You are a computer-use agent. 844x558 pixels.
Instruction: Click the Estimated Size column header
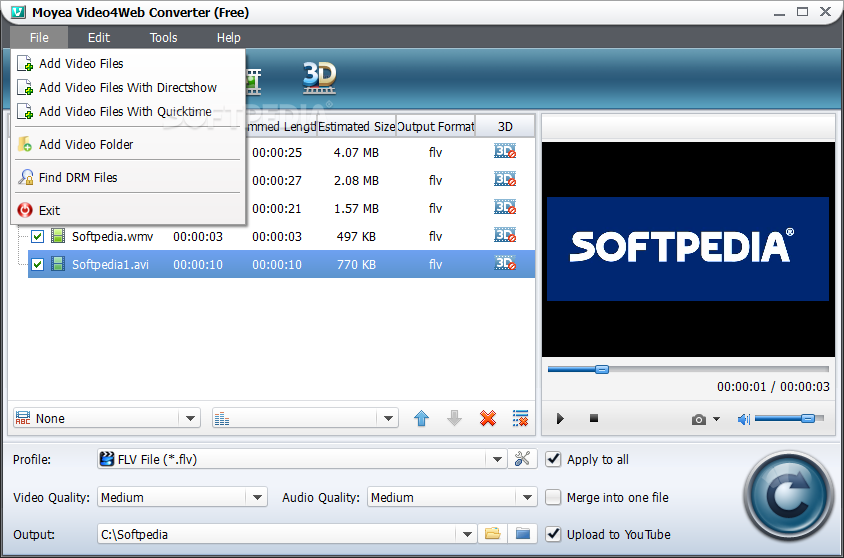point(356,126)
